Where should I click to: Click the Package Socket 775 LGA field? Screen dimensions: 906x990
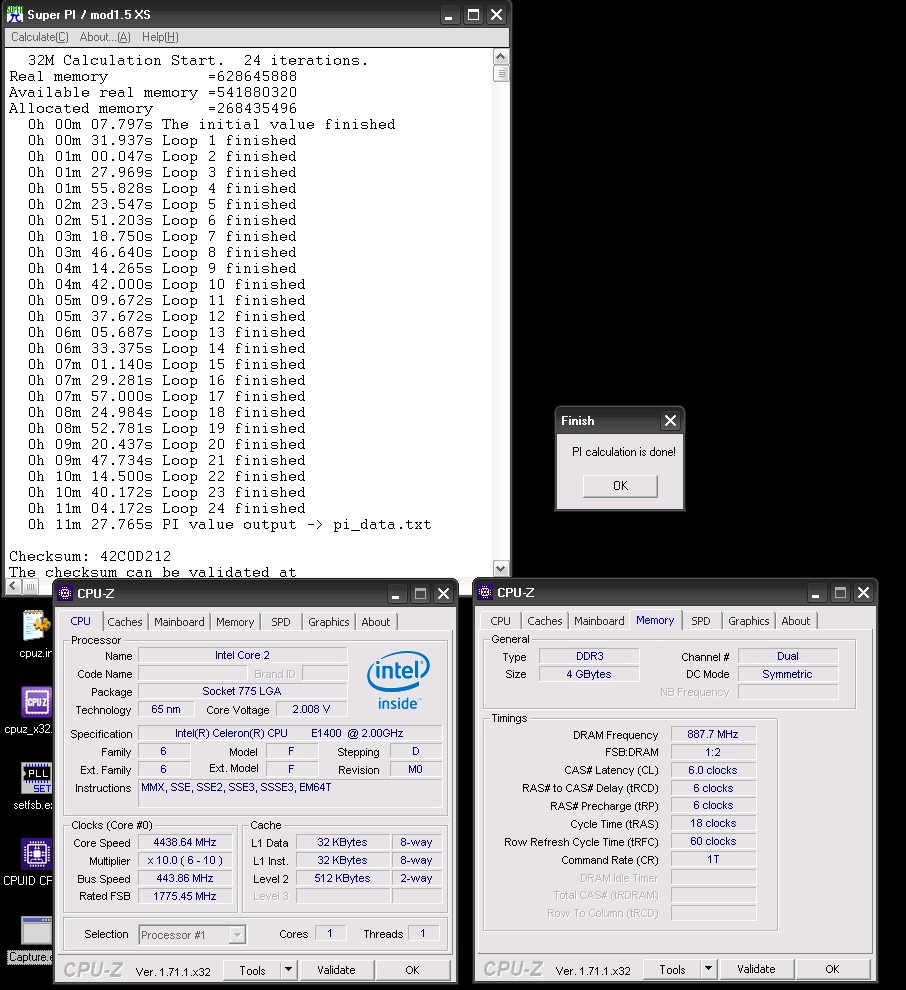242,691
